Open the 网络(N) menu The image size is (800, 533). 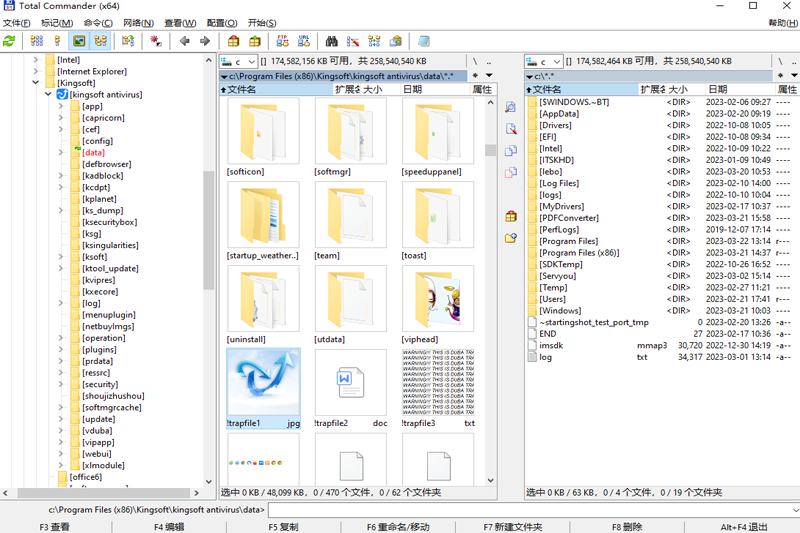pos(138,23)
